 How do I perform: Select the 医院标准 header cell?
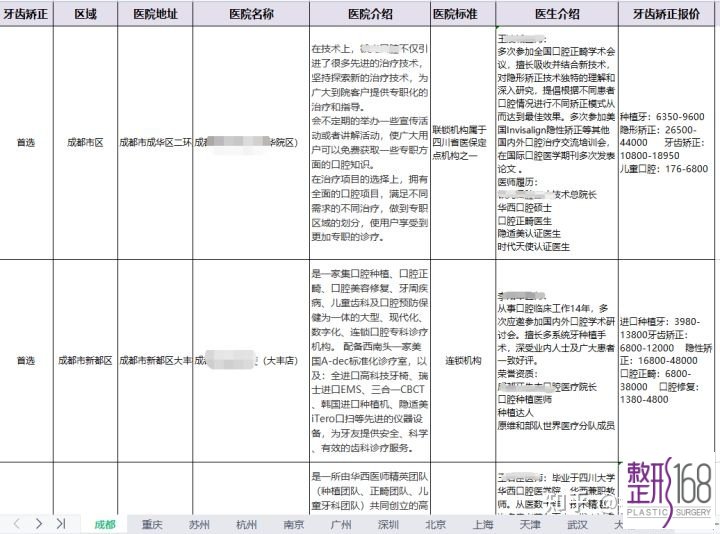point(463,14)
